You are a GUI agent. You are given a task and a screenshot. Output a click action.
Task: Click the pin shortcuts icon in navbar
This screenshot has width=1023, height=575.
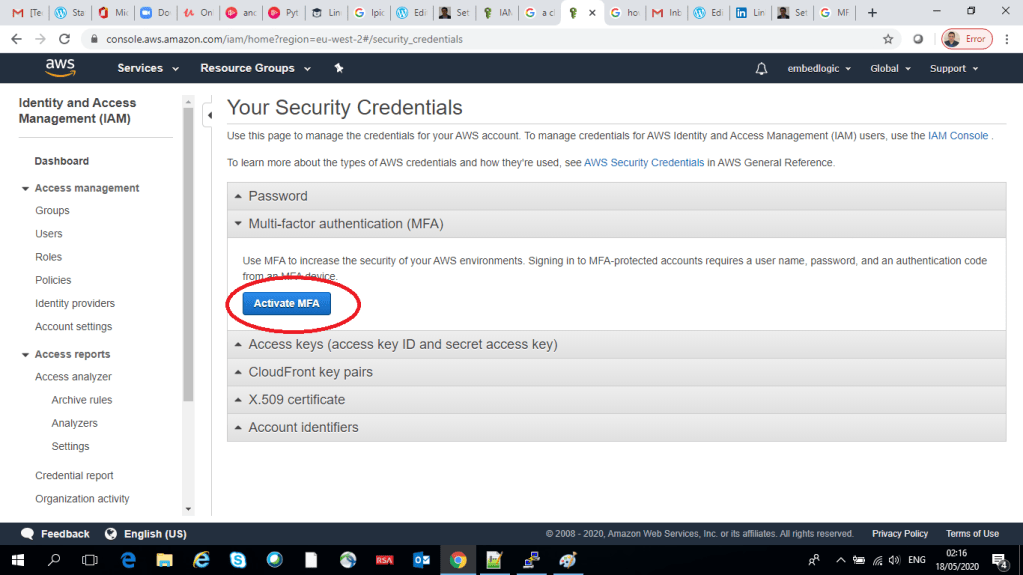pos(339,68)
